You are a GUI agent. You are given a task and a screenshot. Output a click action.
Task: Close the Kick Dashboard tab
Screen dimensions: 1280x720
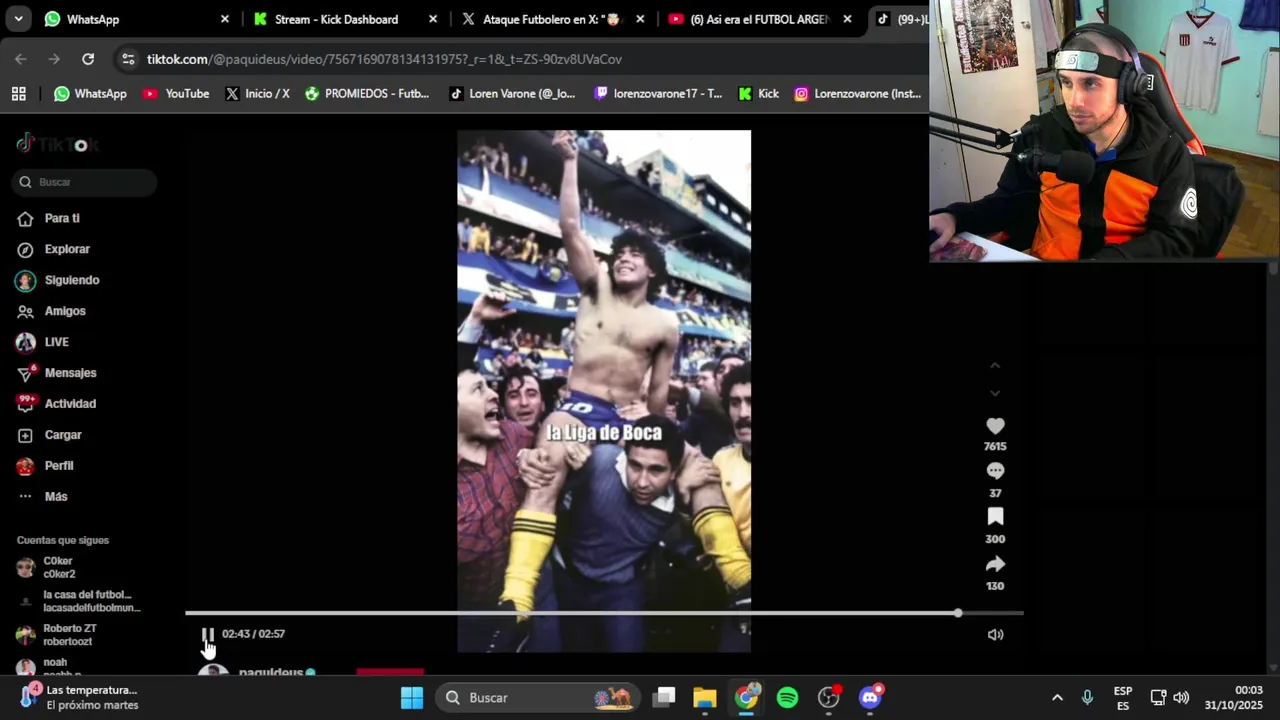432,19
